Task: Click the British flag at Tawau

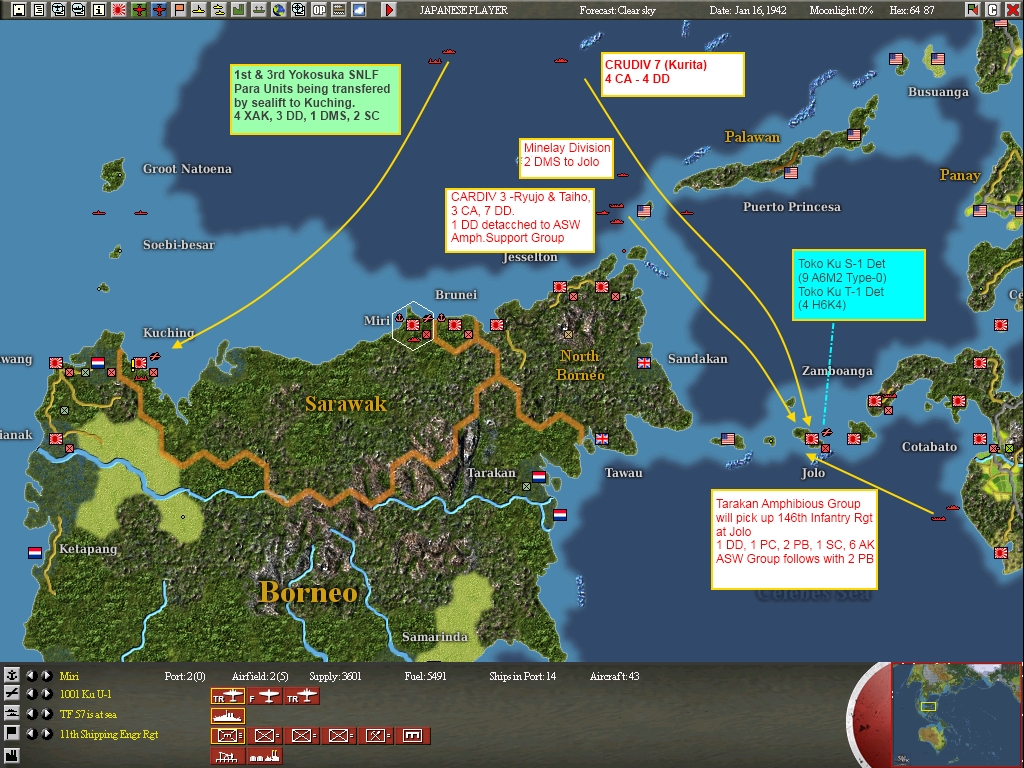Action: click(601, 439)
